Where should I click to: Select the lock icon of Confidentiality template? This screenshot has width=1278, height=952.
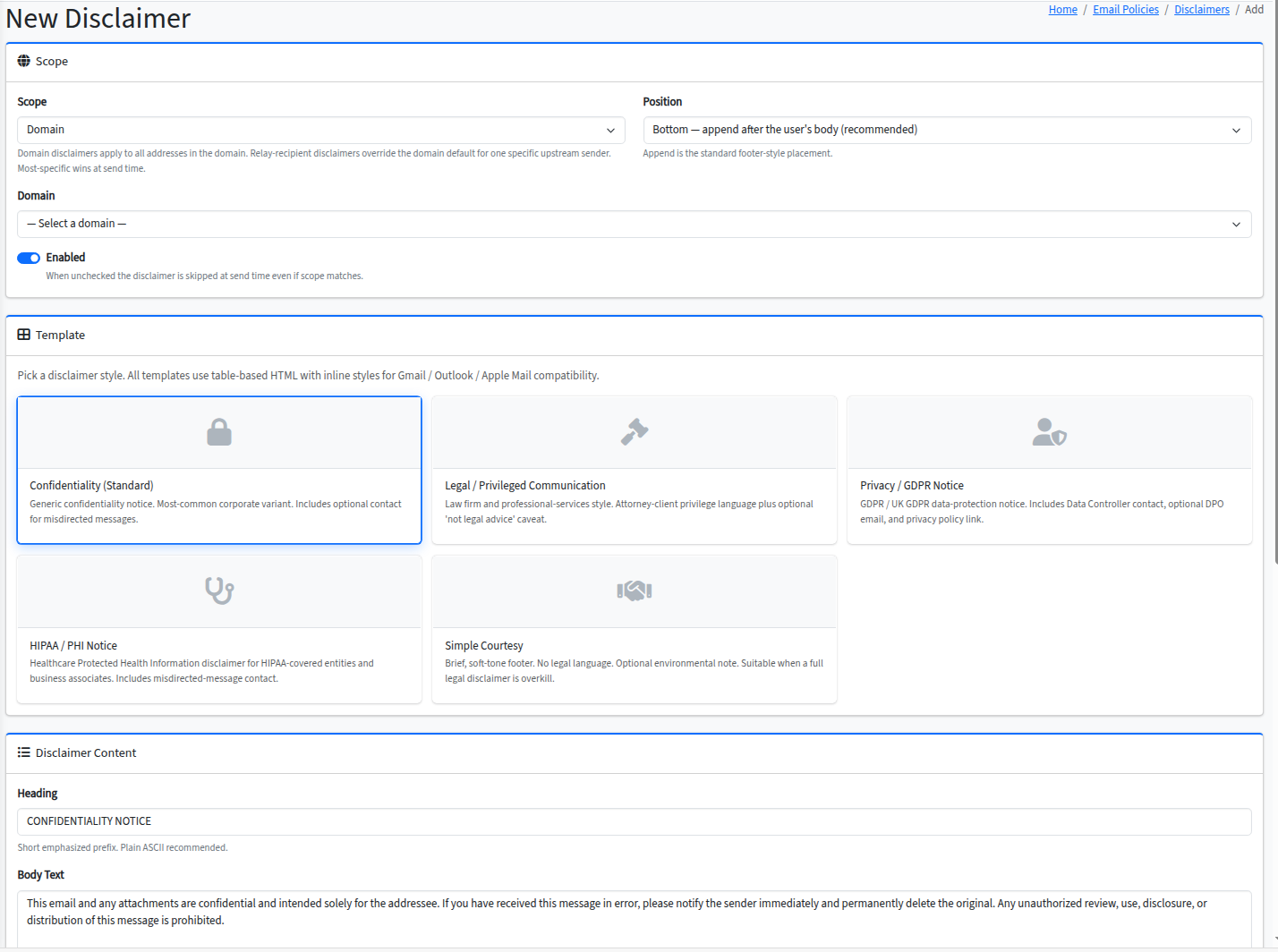point(219,432)
